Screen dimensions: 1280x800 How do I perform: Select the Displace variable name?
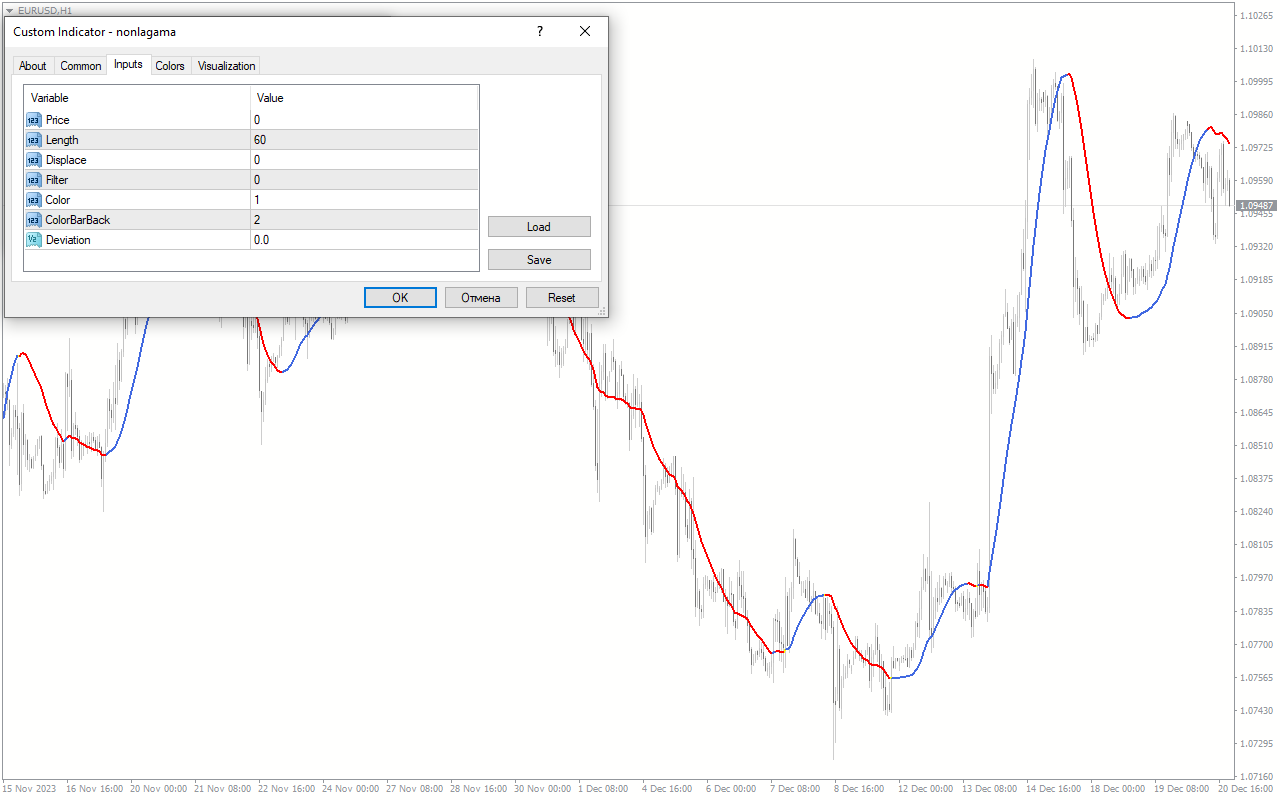(66, 160)
